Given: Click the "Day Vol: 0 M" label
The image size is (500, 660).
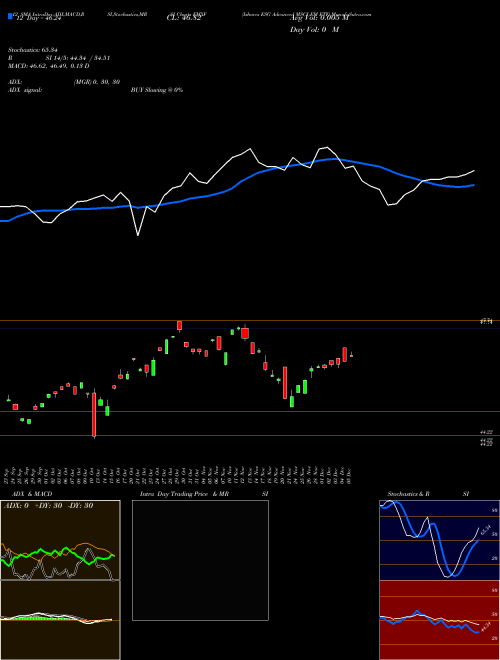Looking at the screenshot, I should coord(314,30).
